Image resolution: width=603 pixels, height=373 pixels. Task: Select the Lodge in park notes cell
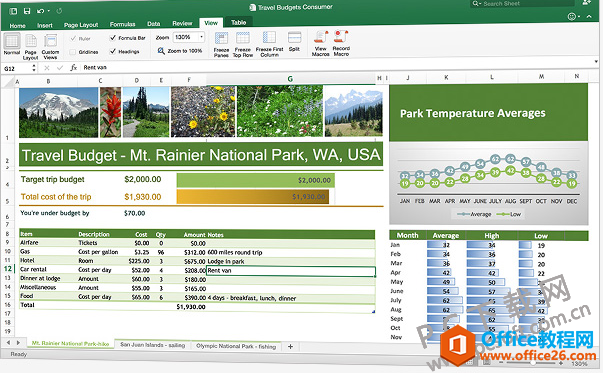coord(290,261)
